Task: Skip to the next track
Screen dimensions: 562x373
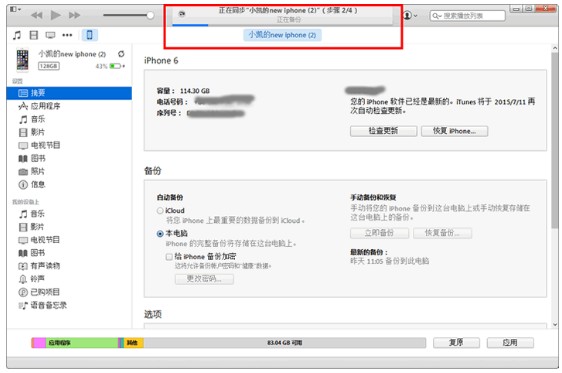Action: [74, 15]
